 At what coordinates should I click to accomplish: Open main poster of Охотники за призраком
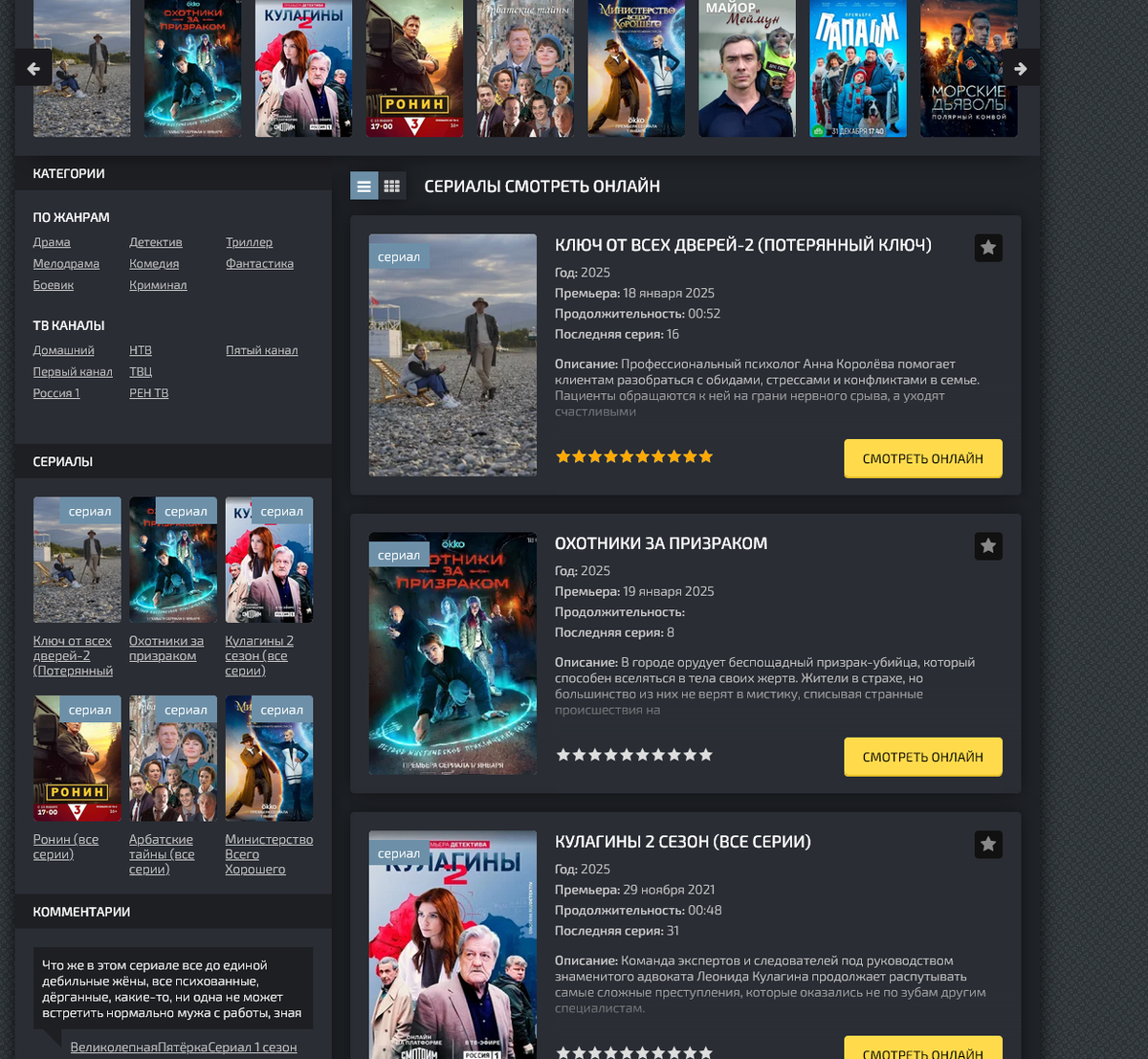pos(453,653)
